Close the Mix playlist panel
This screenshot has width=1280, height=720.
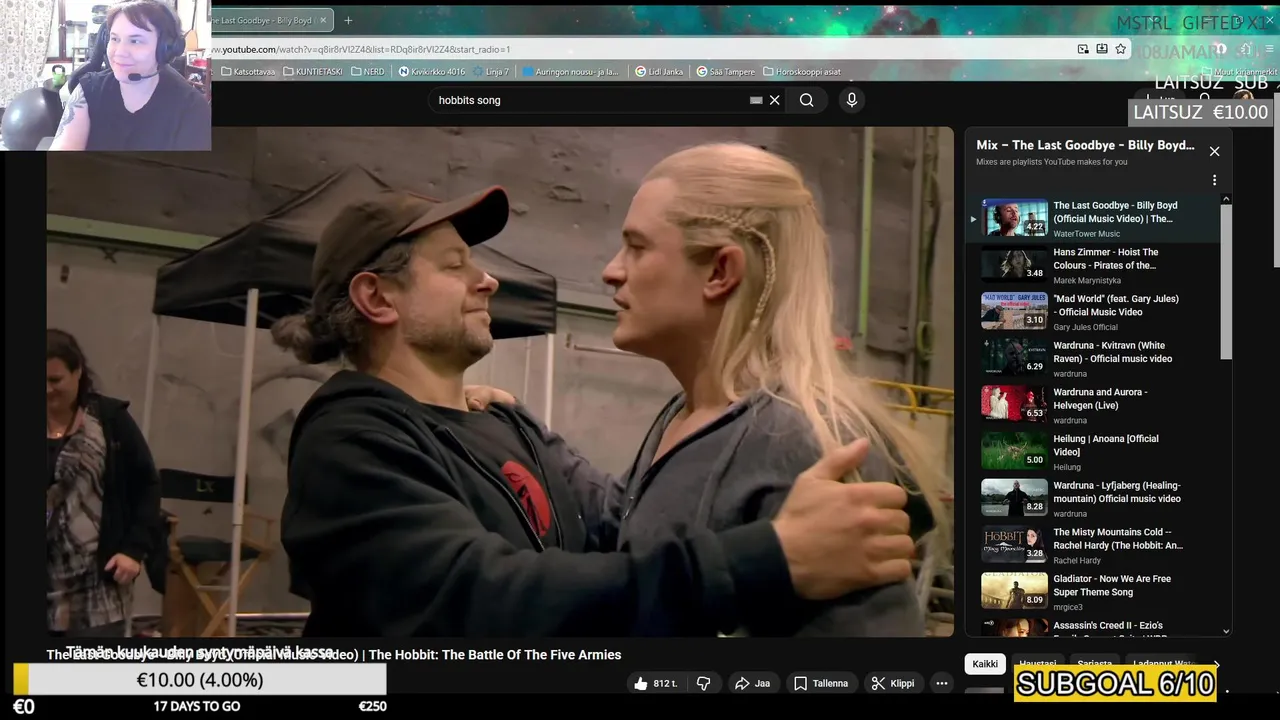pyautogui.click(x=1214, y=151)
